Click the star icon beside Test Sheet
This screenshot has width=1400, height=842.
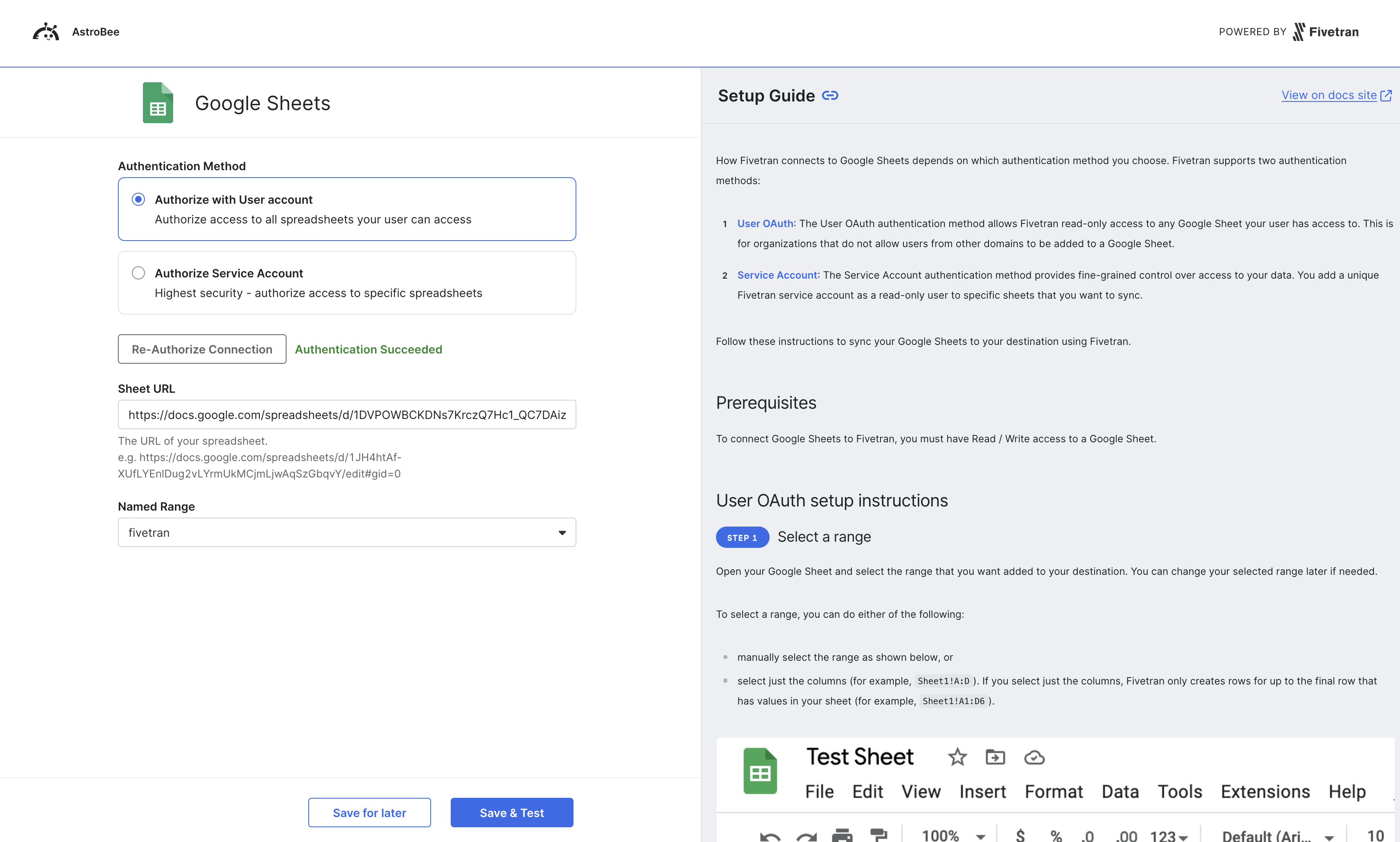pyautogui.click(x=957, y=757)
